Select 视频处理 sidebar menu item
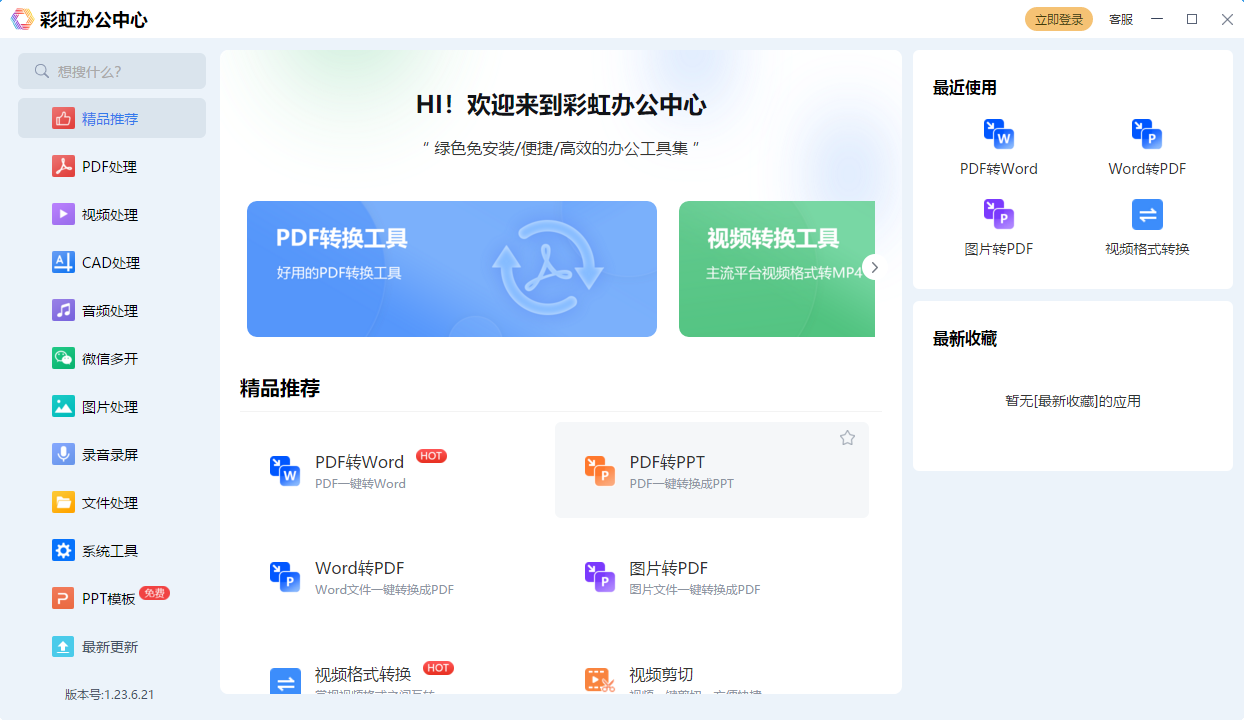This screenshot has height=720, width=1244. click(x=112, y=214)
